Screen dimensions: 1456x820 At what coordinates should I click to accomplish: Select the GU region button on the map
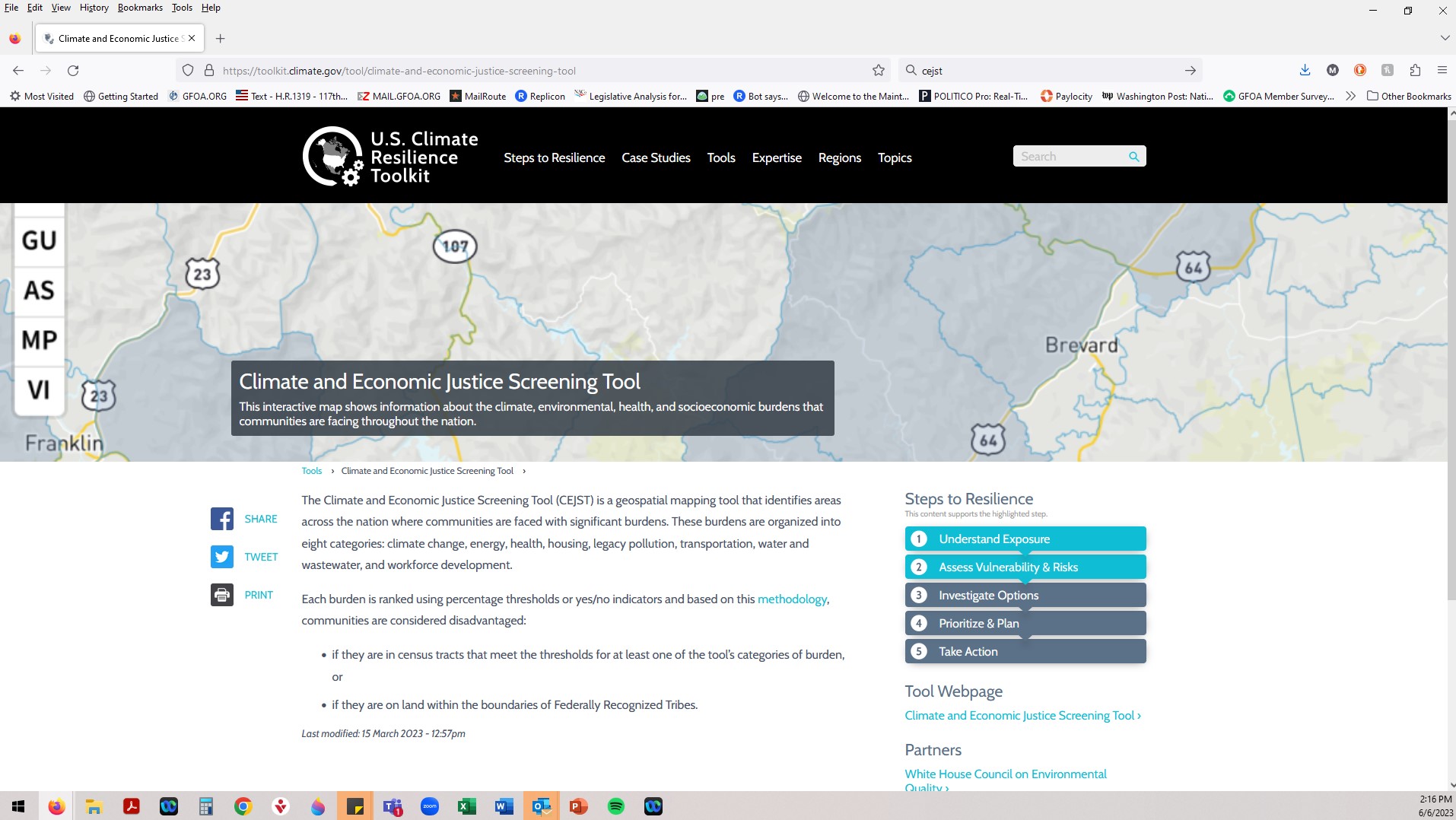(x=39, y=240)
